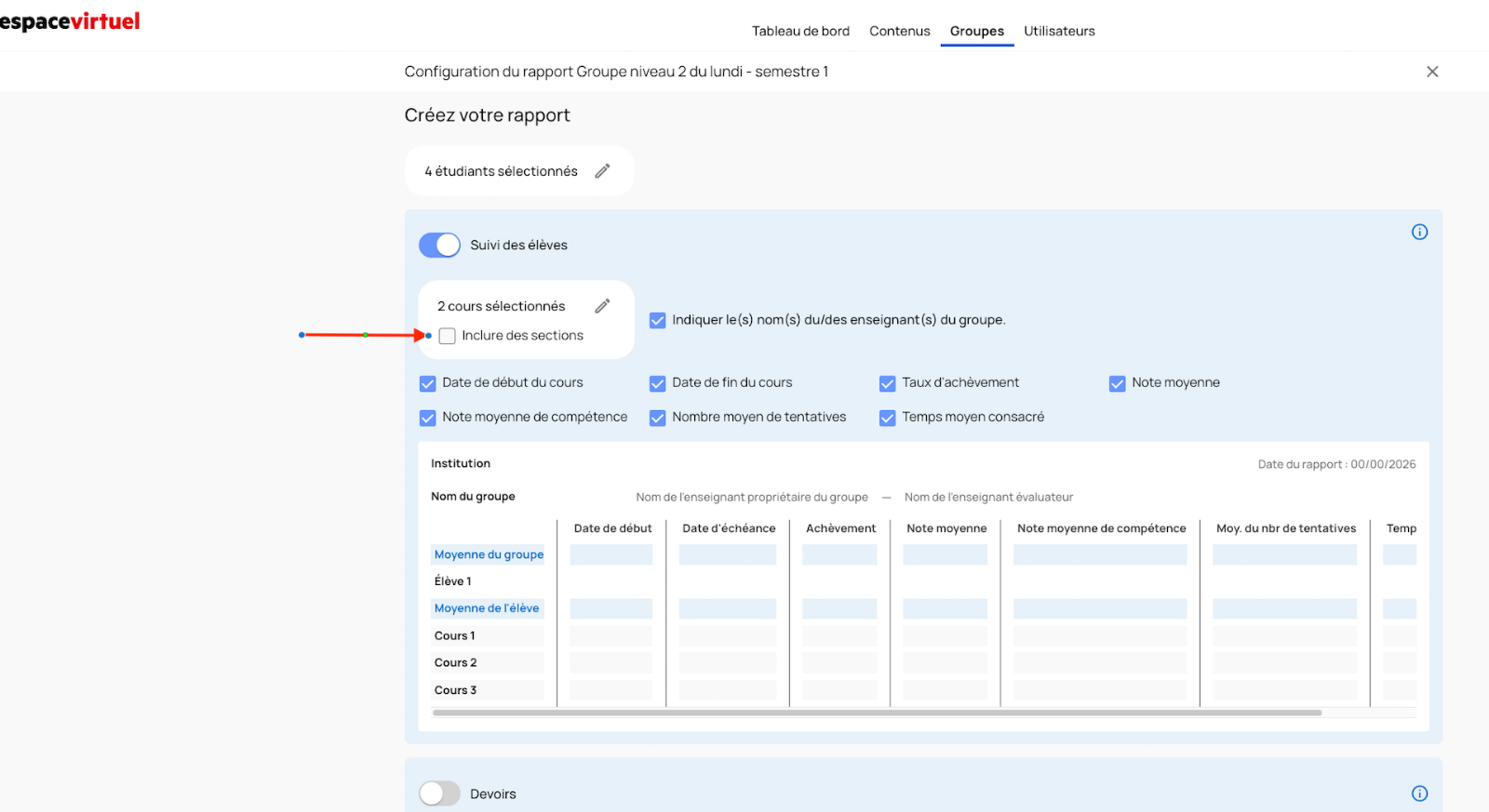Open info icon for Devoirs section
Viewport: 1489px width, 812px height.
1419,793
